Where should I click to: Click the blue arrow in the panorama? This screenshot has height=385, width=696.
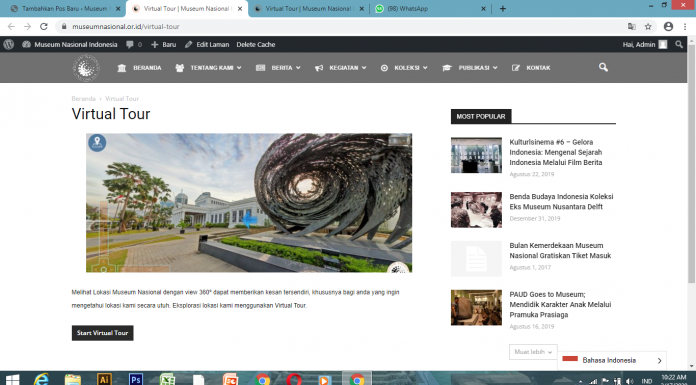(249, 219)
